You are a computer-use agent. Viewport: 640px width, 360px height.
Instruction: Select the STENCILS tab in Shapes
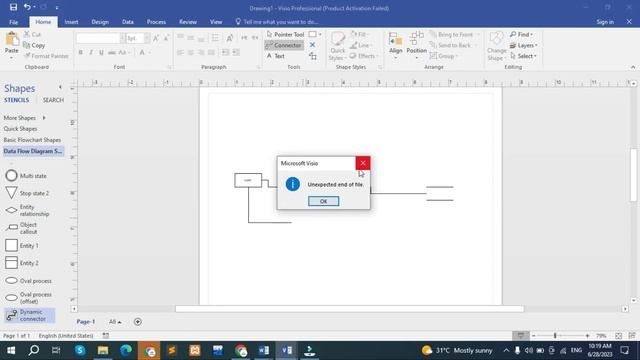(x=17, y=100)
